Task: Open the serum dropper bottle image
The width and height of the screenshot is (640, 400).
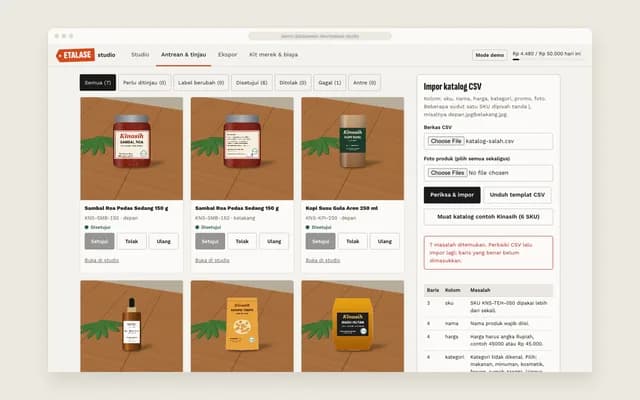Action: 131,326
